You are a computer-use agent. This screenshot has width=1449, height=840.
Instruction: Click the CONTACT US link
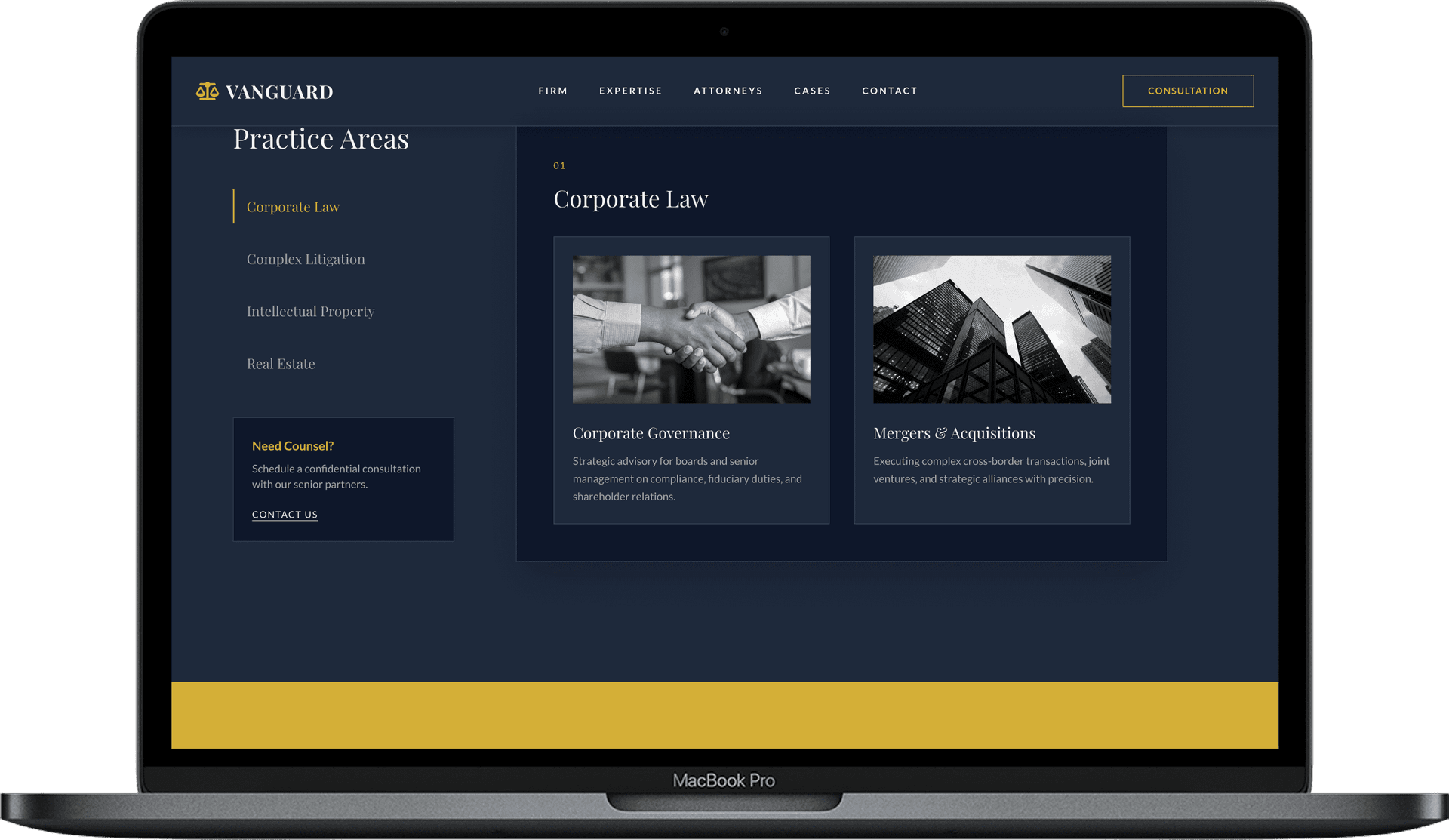[x=285, y=515]
